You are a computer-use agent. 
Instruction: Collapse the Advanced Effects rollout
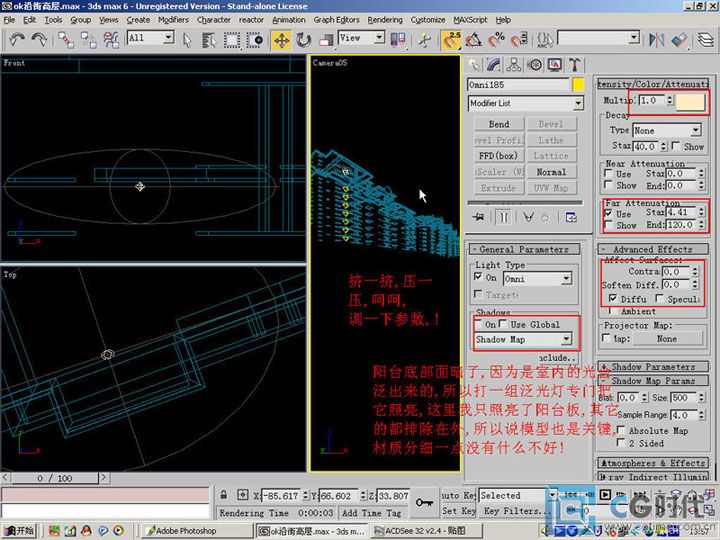pos(652,249)
